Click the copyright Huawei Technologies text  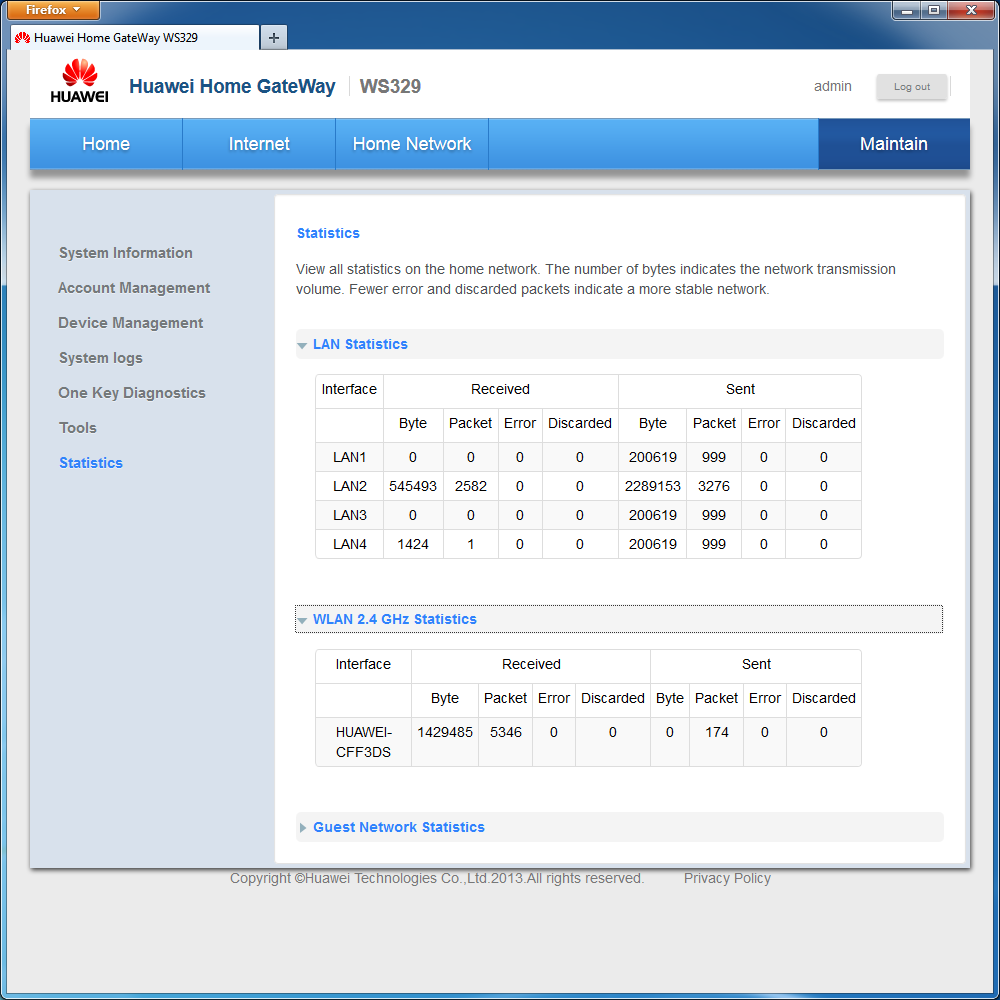tap(437, 879)
